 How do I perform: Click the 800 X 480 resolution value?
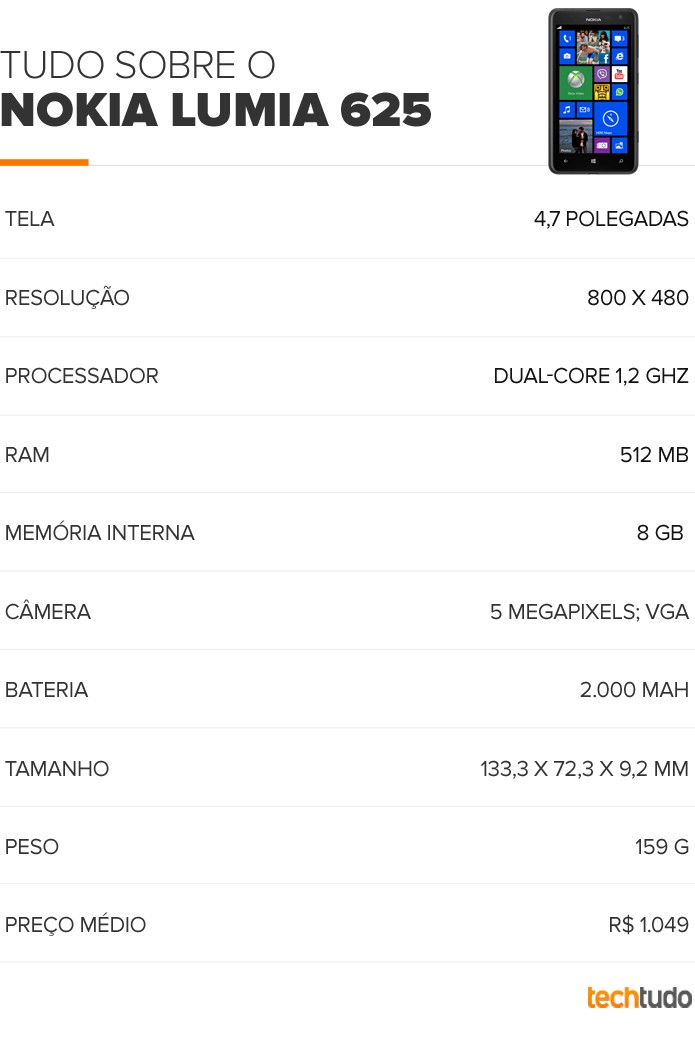637,298
